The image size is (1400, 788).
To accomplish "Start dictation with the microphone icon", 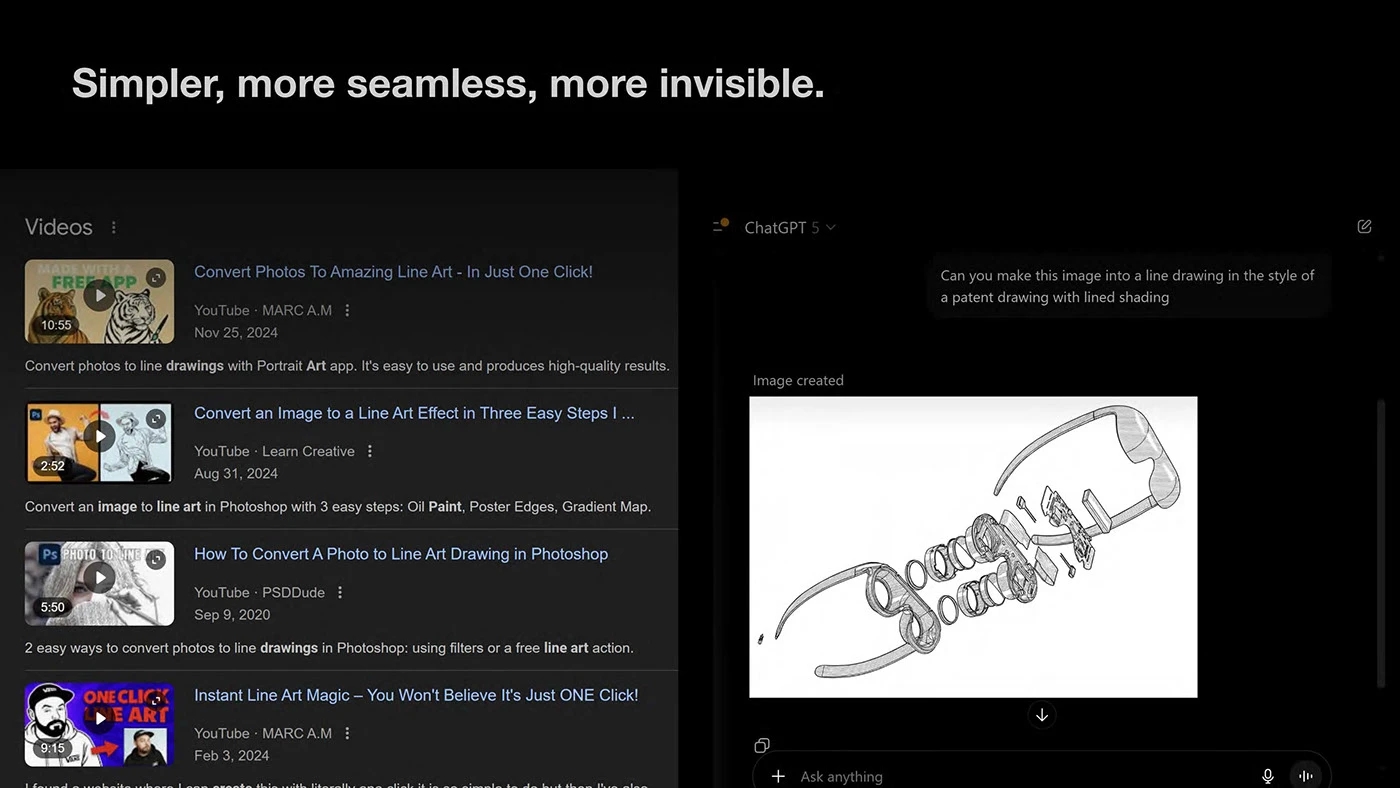I will 1268,776.
